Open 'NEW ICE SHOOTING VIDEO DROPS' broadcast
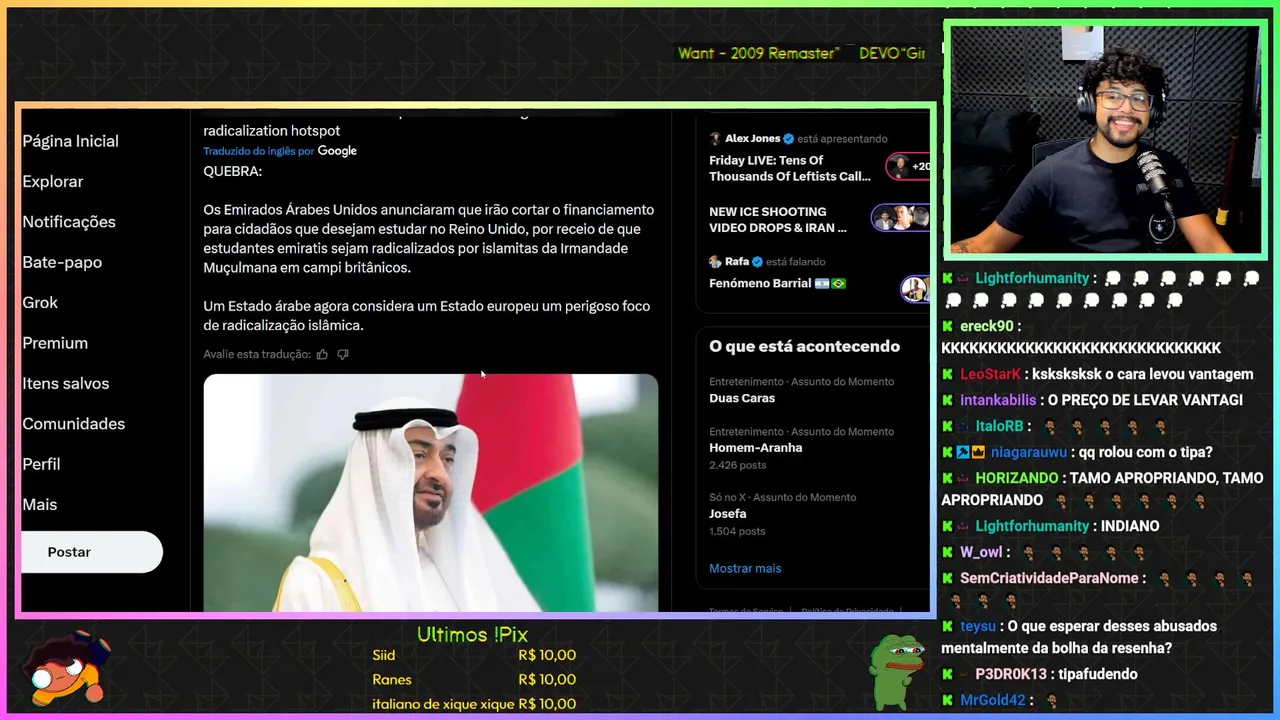The image size is (1280, 720). click(778, 219)
